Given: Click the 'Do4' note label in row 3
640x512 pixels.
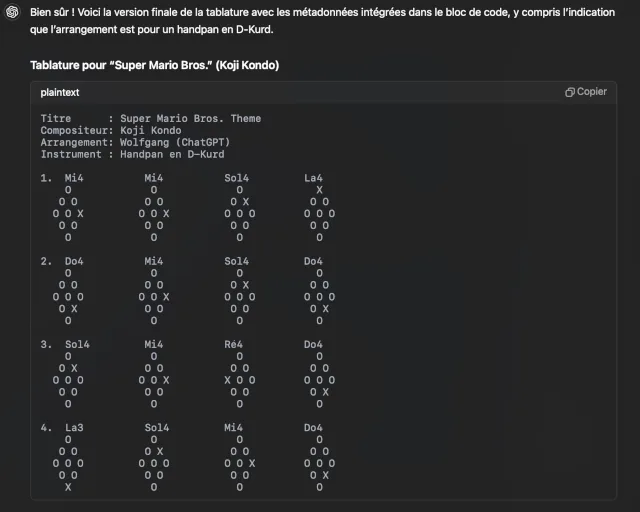Looking at the screenshot, I should point(313,345).
